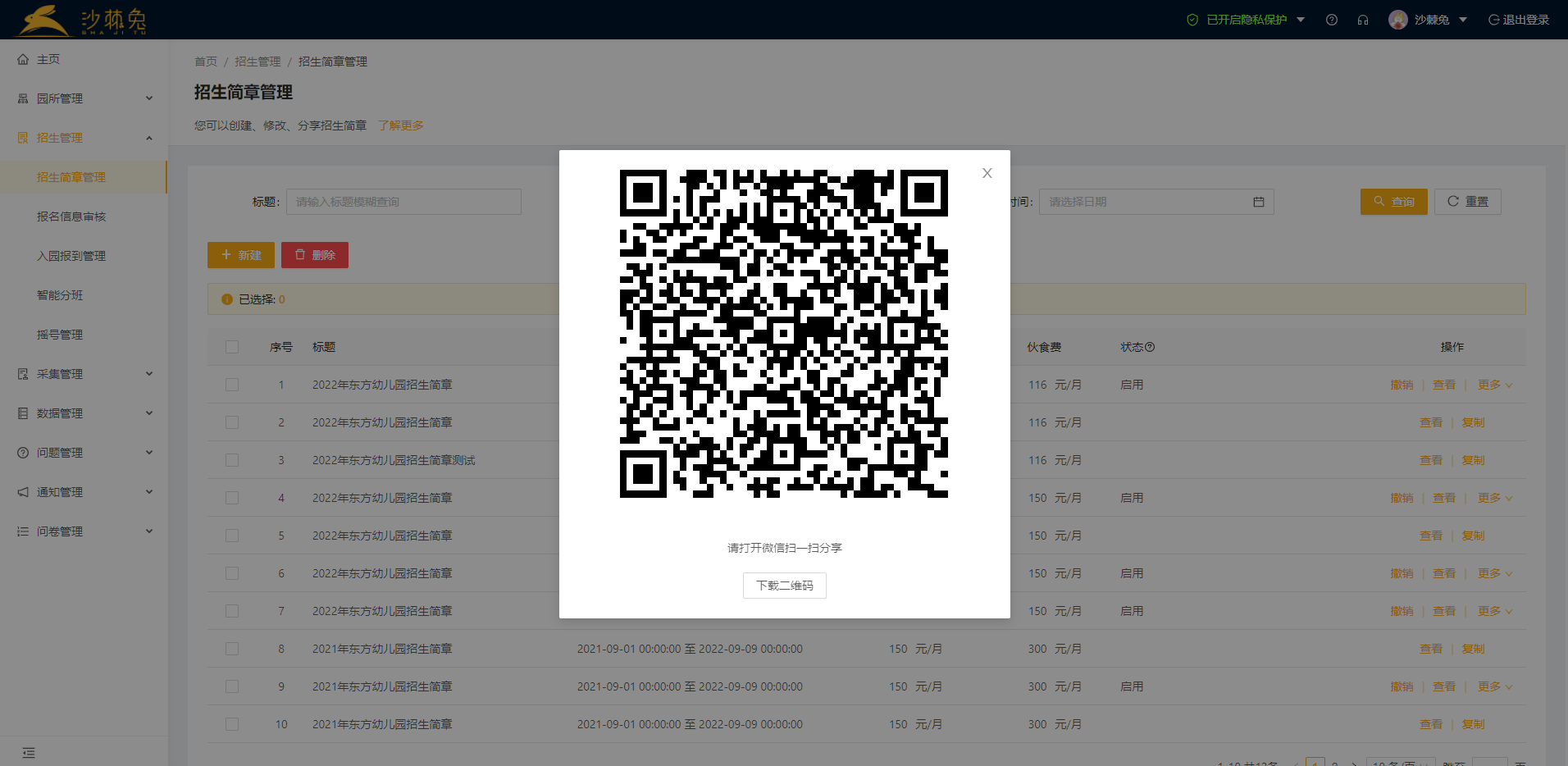This screenshot has height=766, width=1568.
Task: Open the 主页 home icon
Action: click(23, 59)
